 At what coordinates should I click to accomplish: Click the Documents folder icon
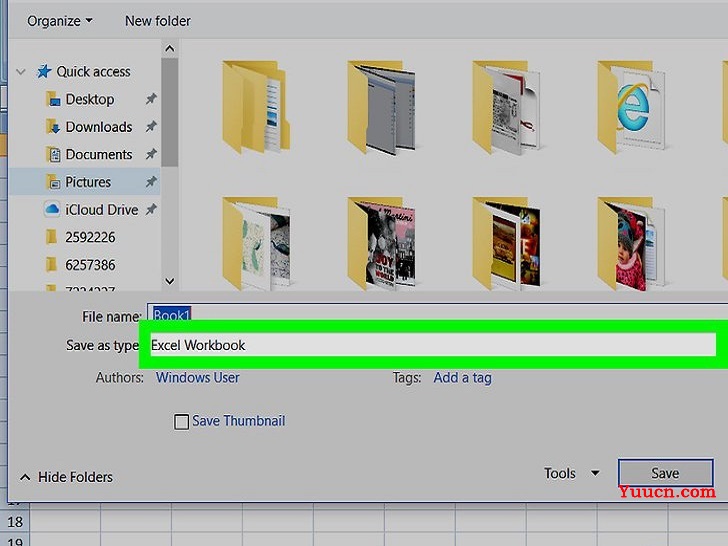point(53,154)
